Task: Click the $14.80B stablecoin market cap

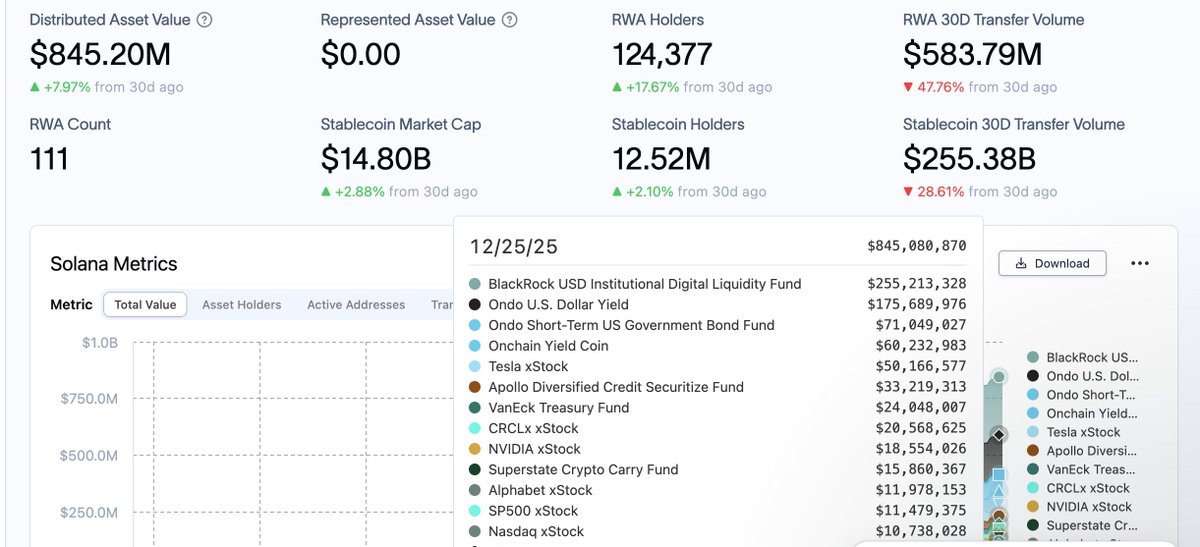Action: [x=376, y=158]
